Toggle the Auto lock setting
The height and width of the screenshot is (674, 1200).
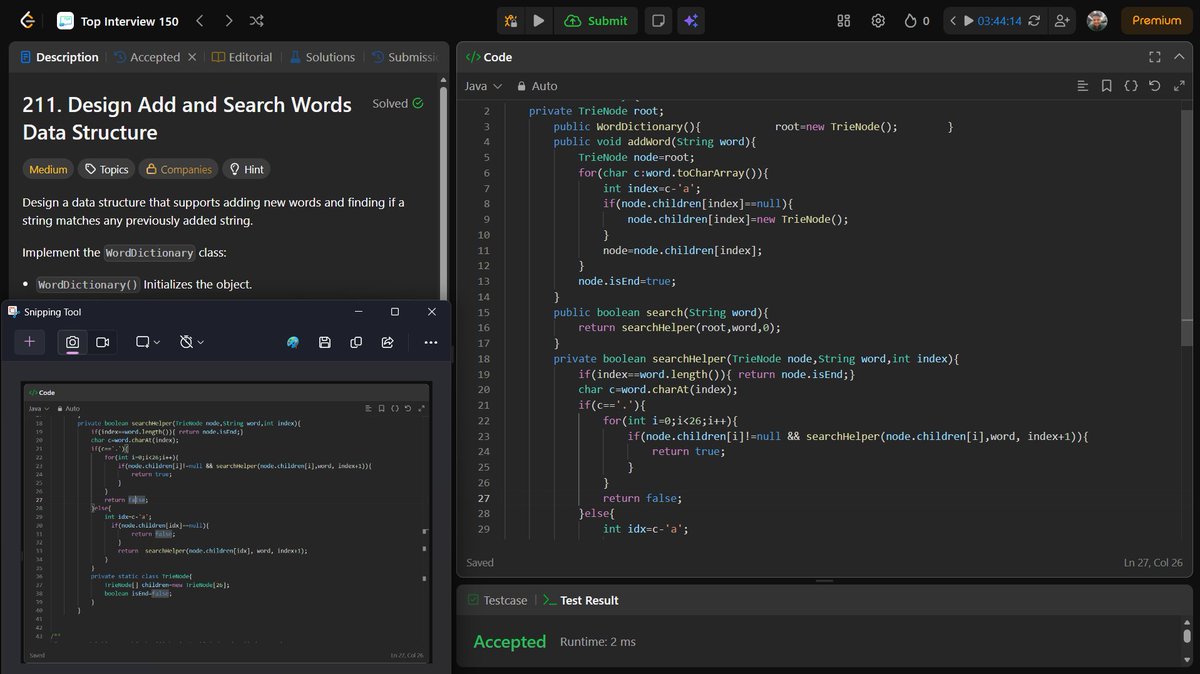point(537,86)
